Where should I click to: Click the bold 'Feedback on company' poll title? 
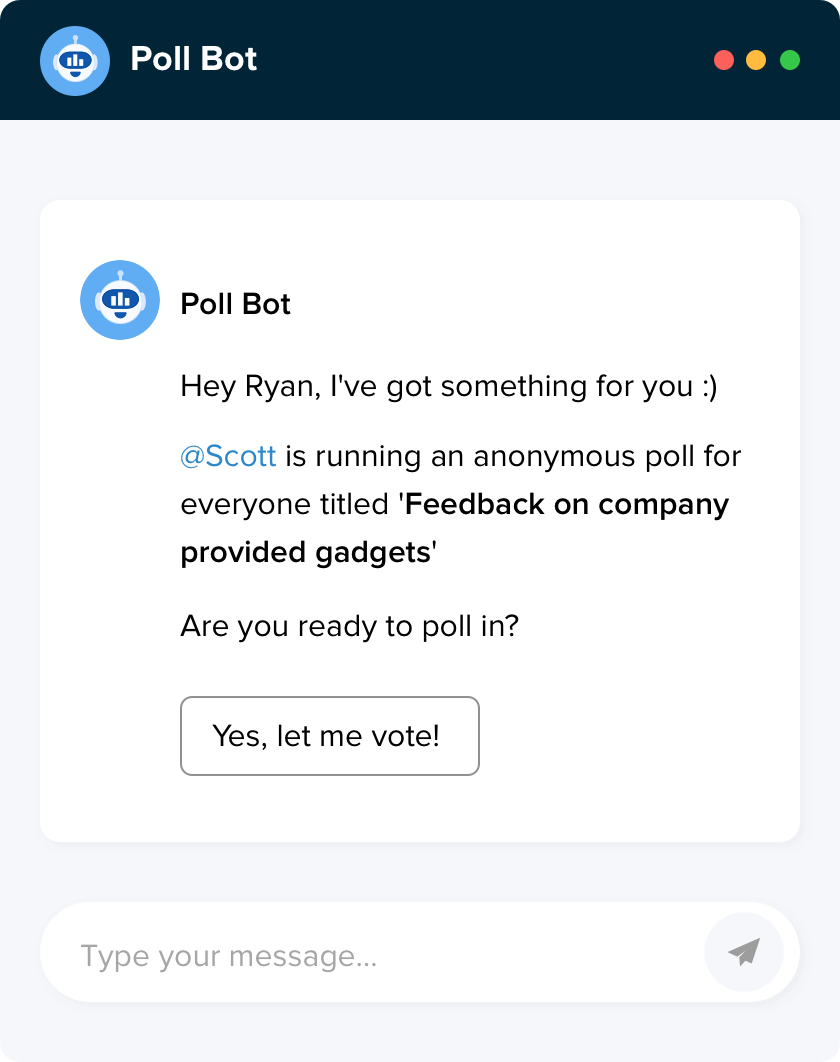click(566, 504)
